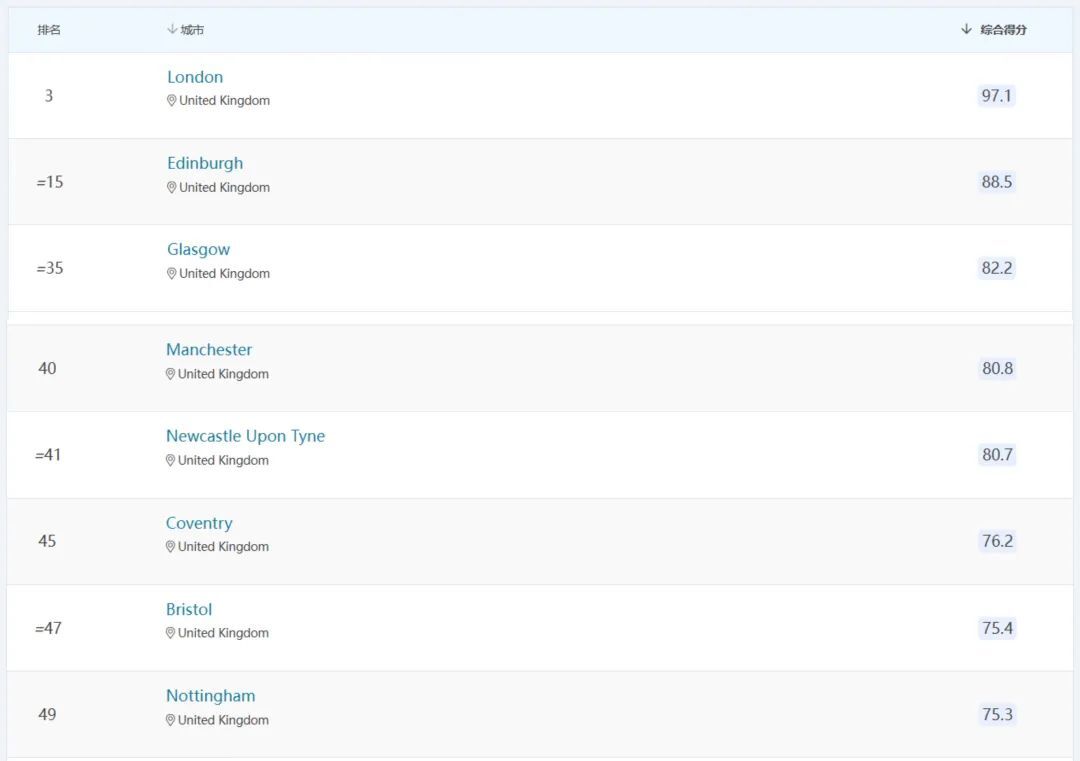Click the location pin icon under Nottingham
Screen dimensions: 1080x761
[x=170, y=720]
